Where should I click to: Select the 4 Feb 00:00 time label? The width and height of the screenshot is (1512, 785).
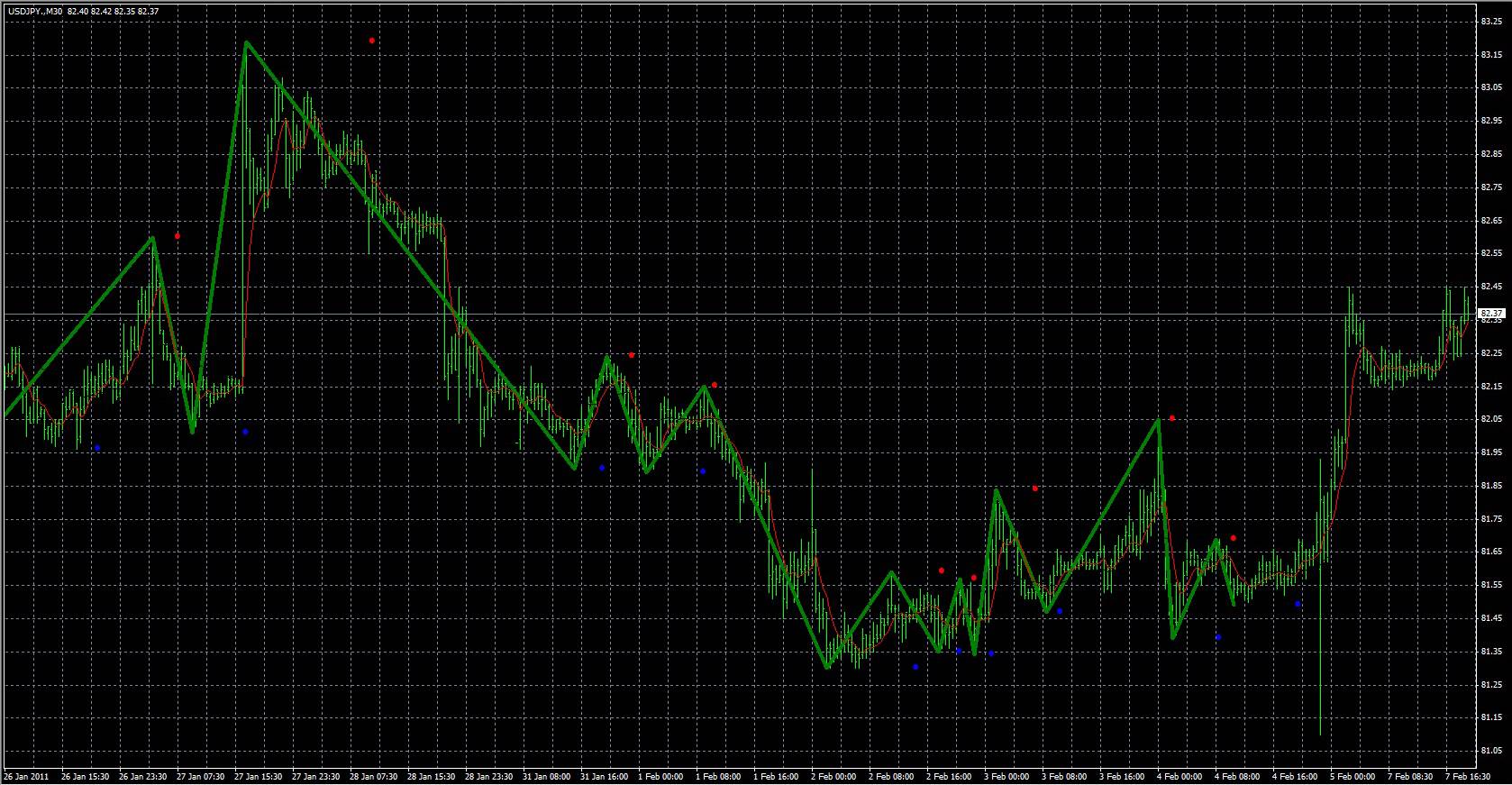[1180, 776]
